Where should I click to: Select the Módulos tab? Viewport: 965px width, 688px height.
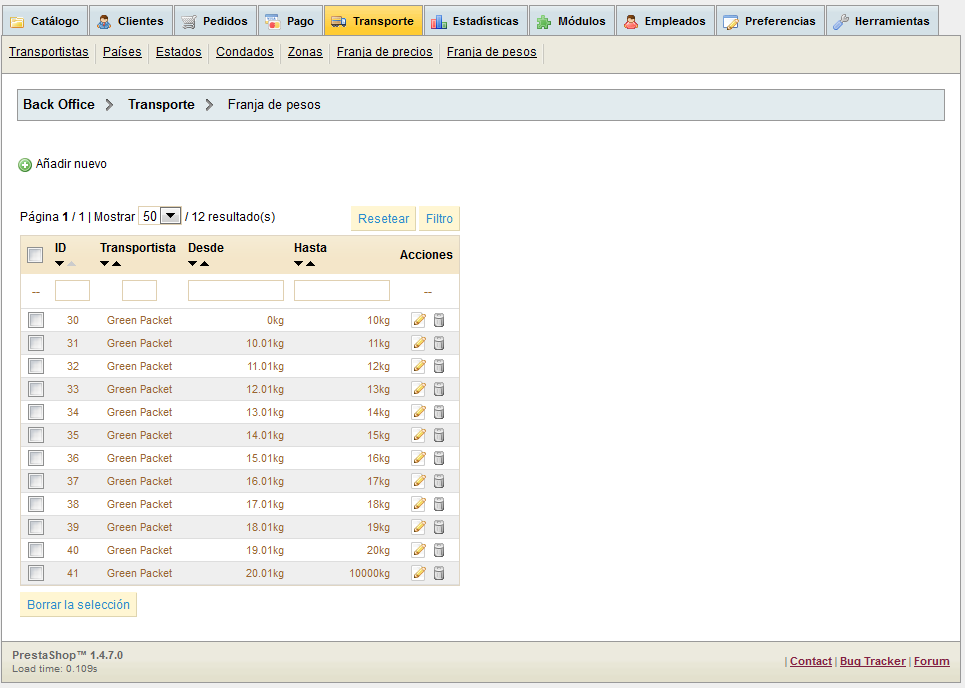click(x=572, y=21)
